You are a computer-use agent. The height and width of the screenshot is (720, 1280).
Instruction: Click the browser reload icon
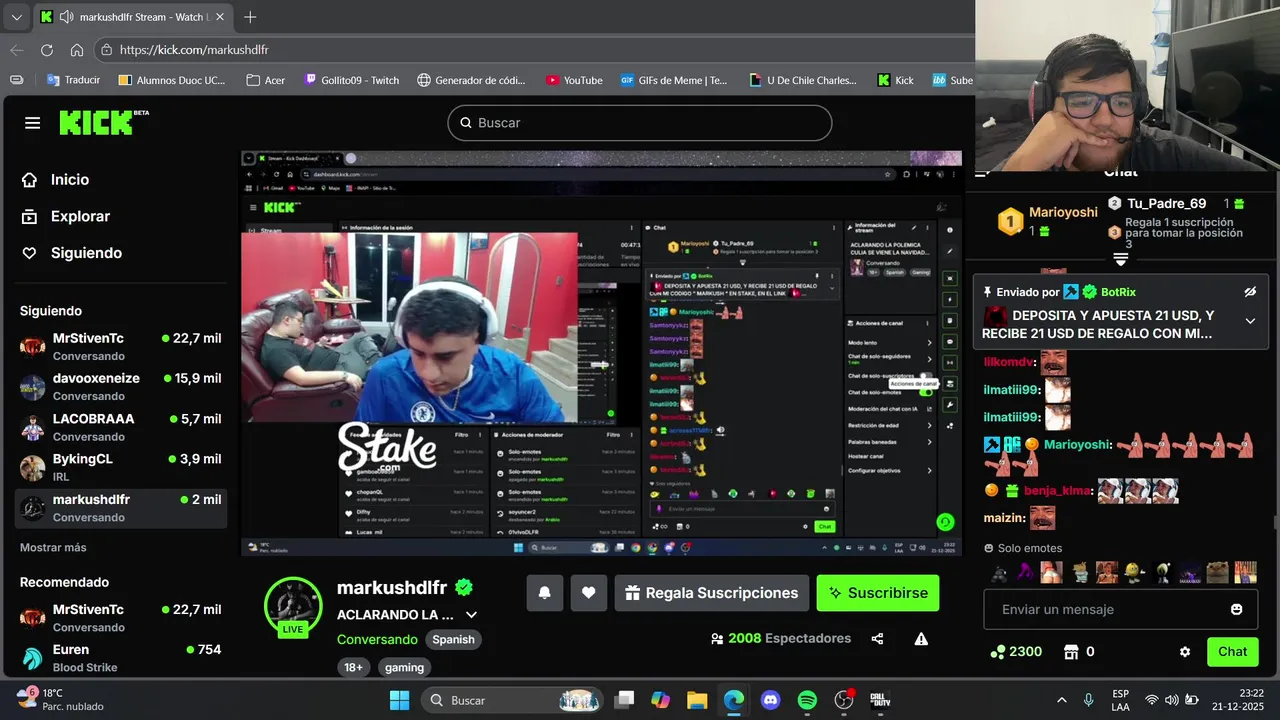click(x=47, y=50)
